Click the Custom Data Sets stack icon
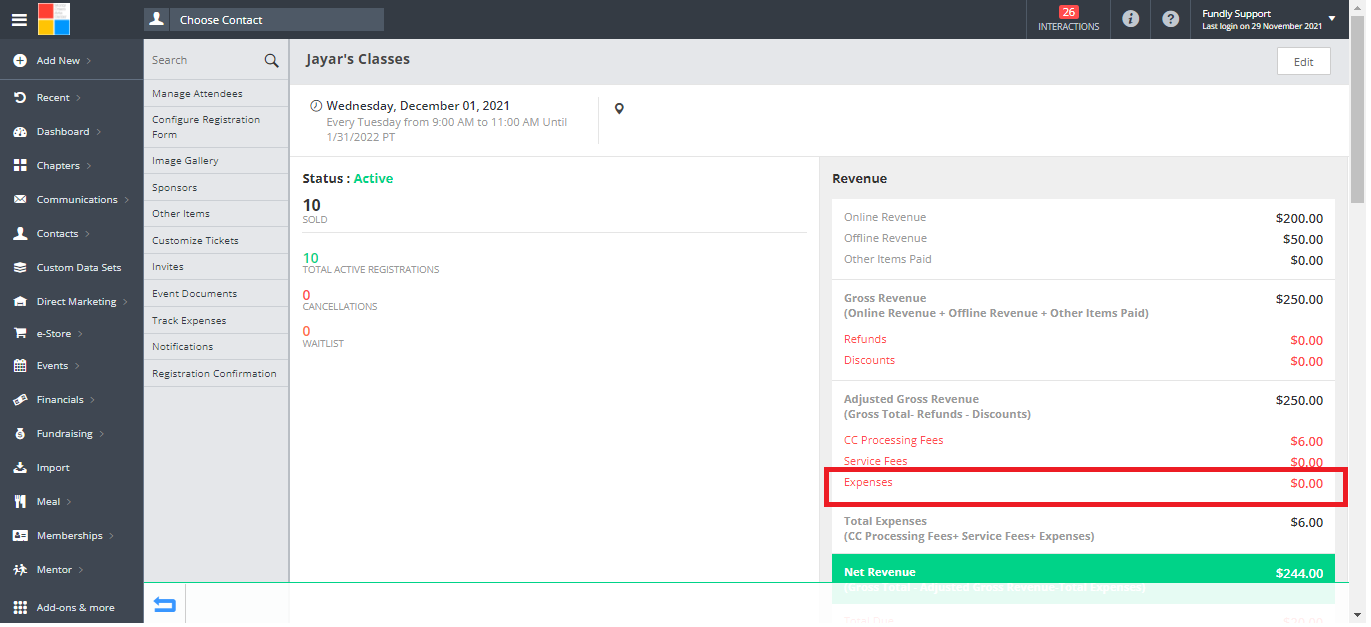This screenshot has height=627, width=1371. click(x=20, y=268)
